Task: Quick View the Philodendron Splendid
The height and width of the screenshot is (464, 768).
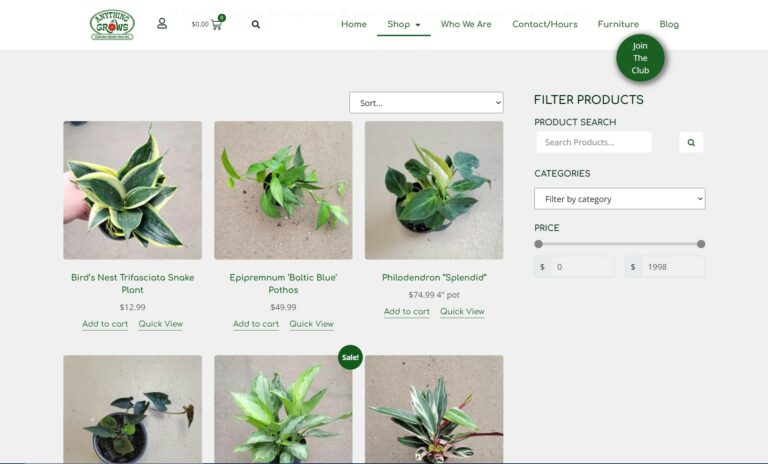Action: tap(462, 312)
